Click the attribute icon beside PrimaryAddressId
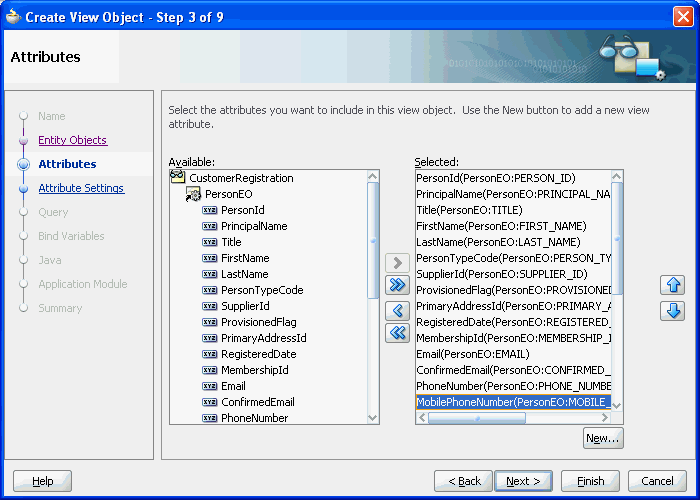The height and width of the screenshot is (500, 700). [209, 338]
